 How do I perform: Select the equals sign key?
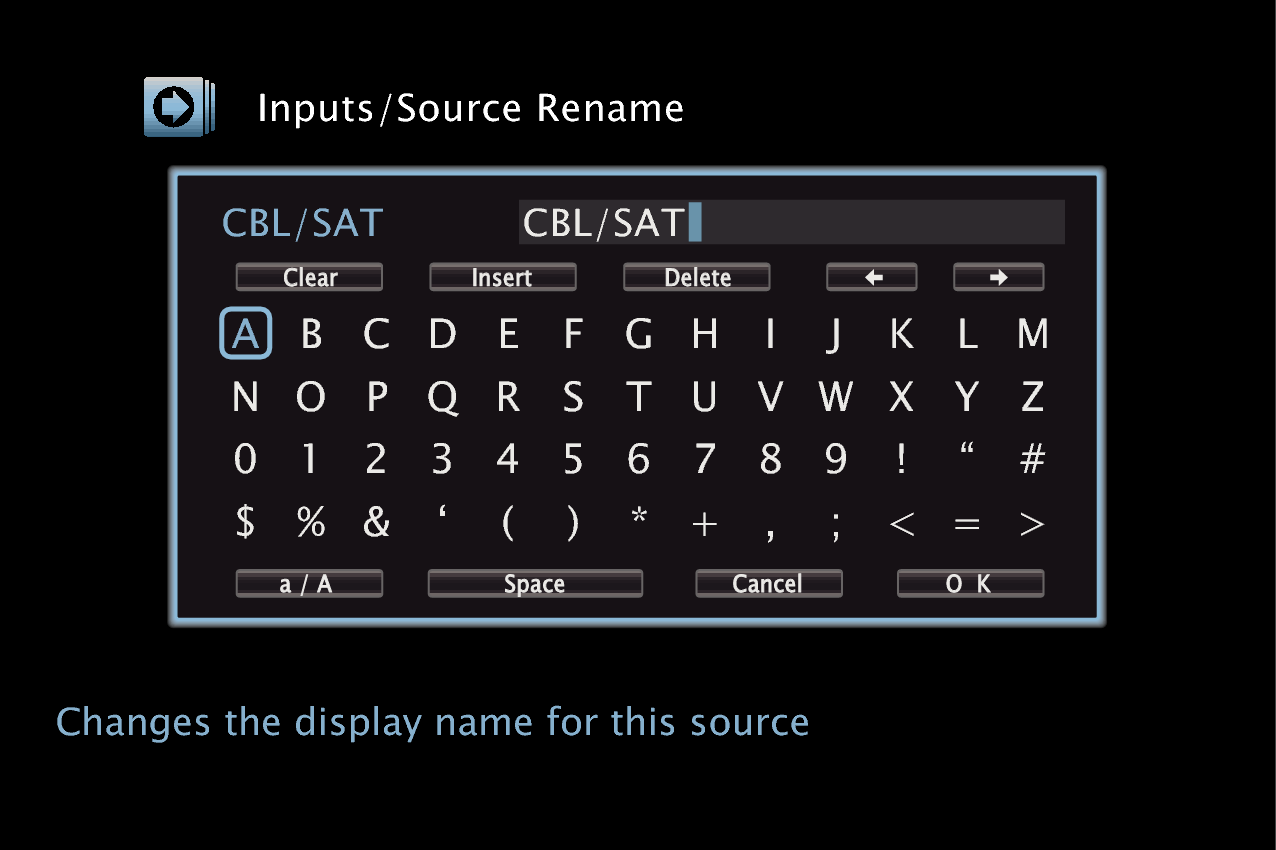click(x=966, y=523)
